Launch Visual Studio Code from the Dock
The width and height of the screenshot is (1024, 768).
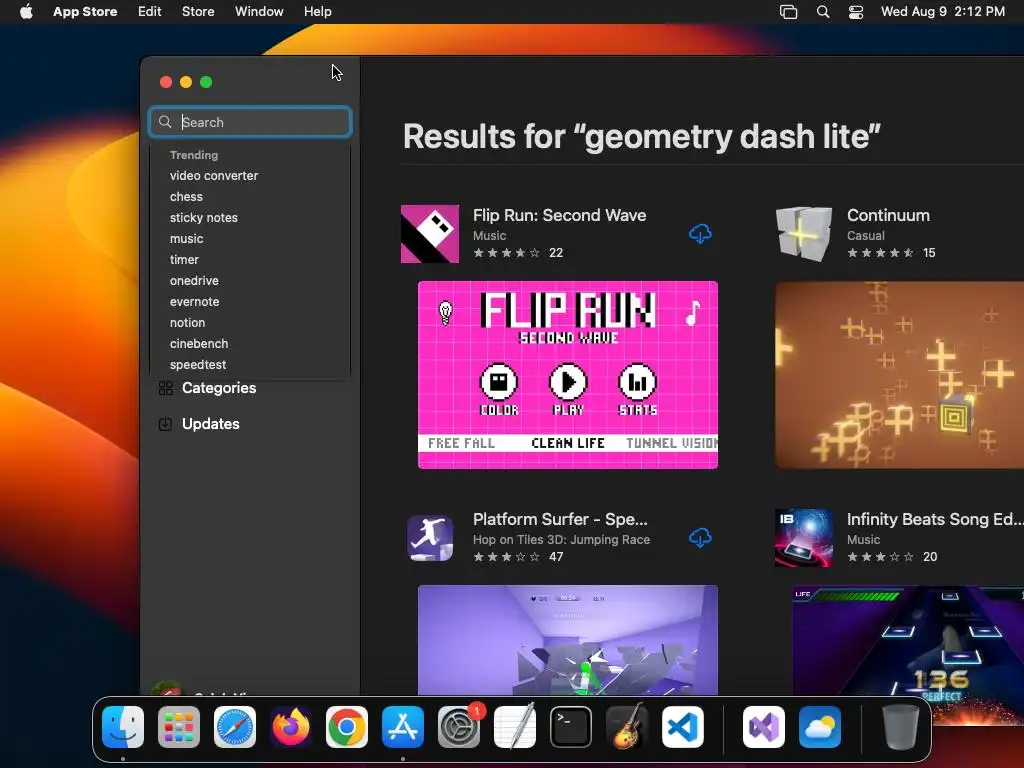click(x=683, y=727)
